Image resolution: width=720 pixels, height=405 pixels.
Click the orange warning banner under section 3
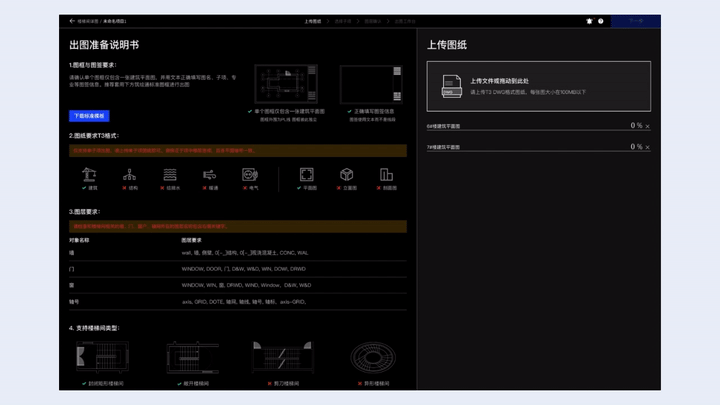(238, 226)
